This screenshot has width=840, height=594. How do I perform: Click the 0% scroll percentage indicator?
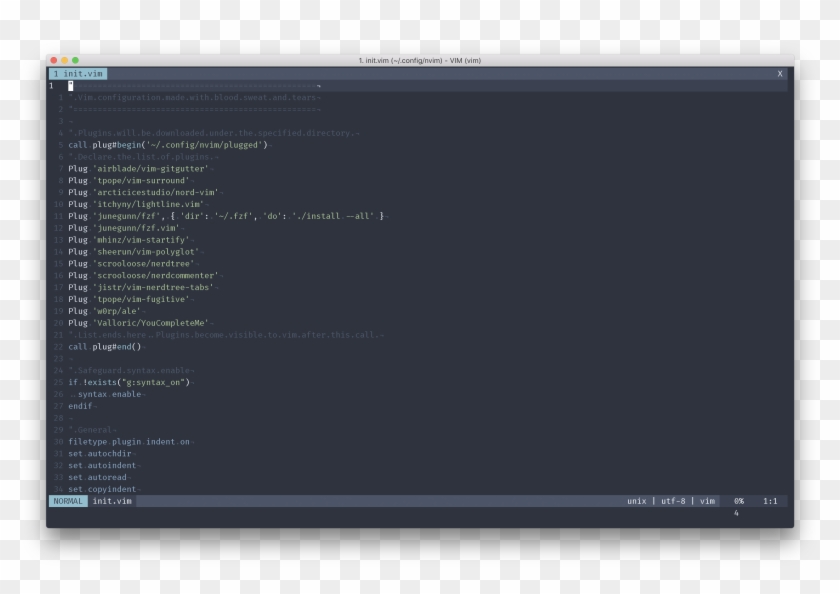tap(738, 501)
